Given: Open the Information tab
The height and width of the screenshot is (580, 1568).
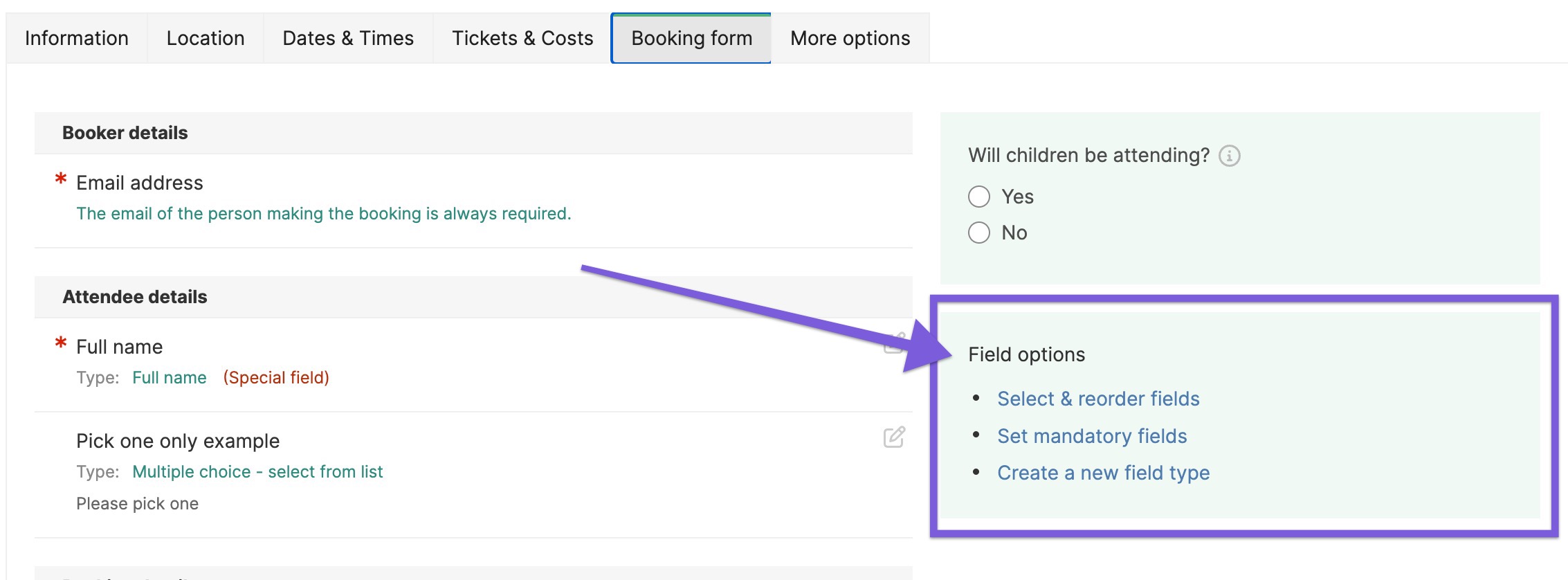Looking at the screenshot, I should tap(77, 38).
